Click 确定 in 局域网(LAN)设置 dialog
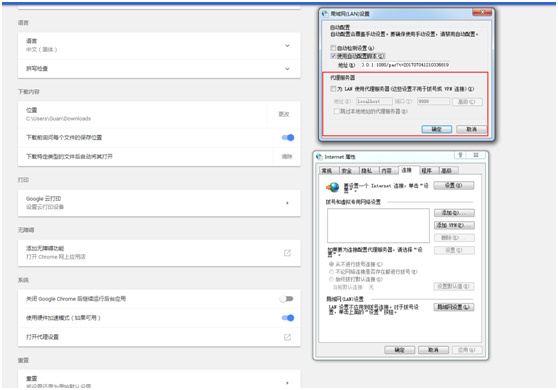558x390 pixels. [x=437, y=129]
